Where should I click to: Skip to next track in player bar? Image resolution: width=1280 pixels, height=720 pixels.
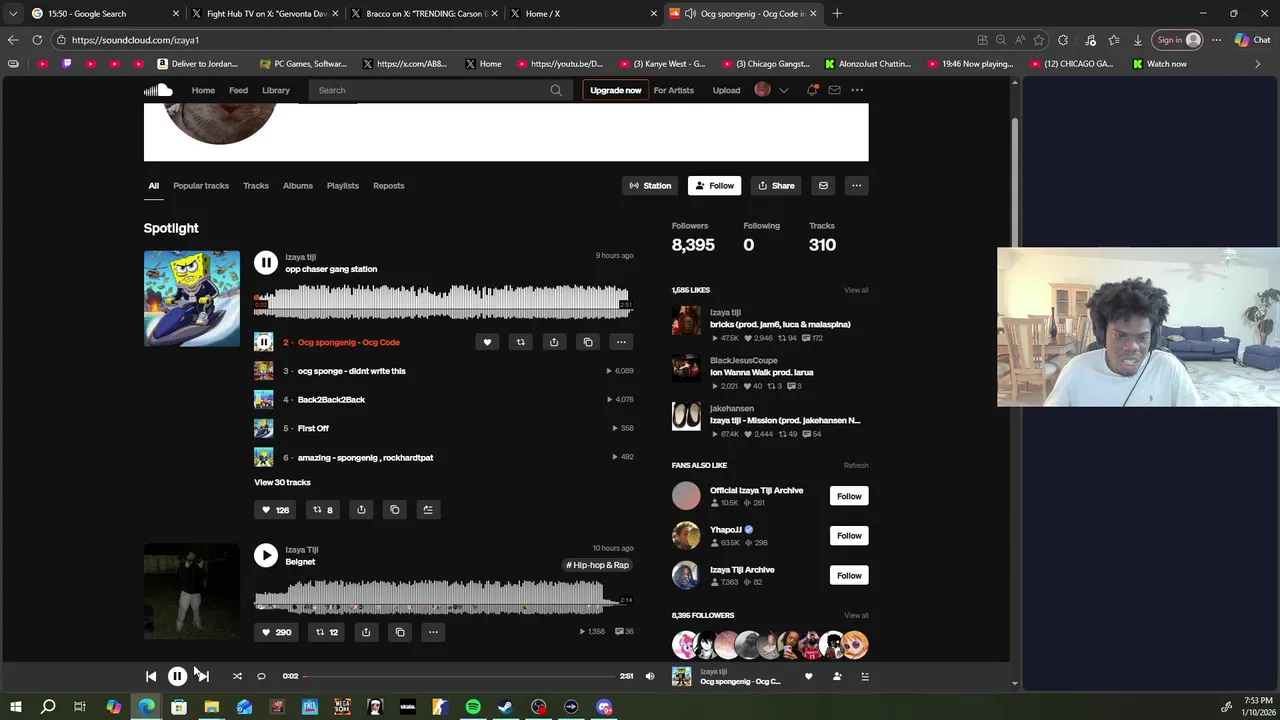pyautogui.click(x=203, y=676)
